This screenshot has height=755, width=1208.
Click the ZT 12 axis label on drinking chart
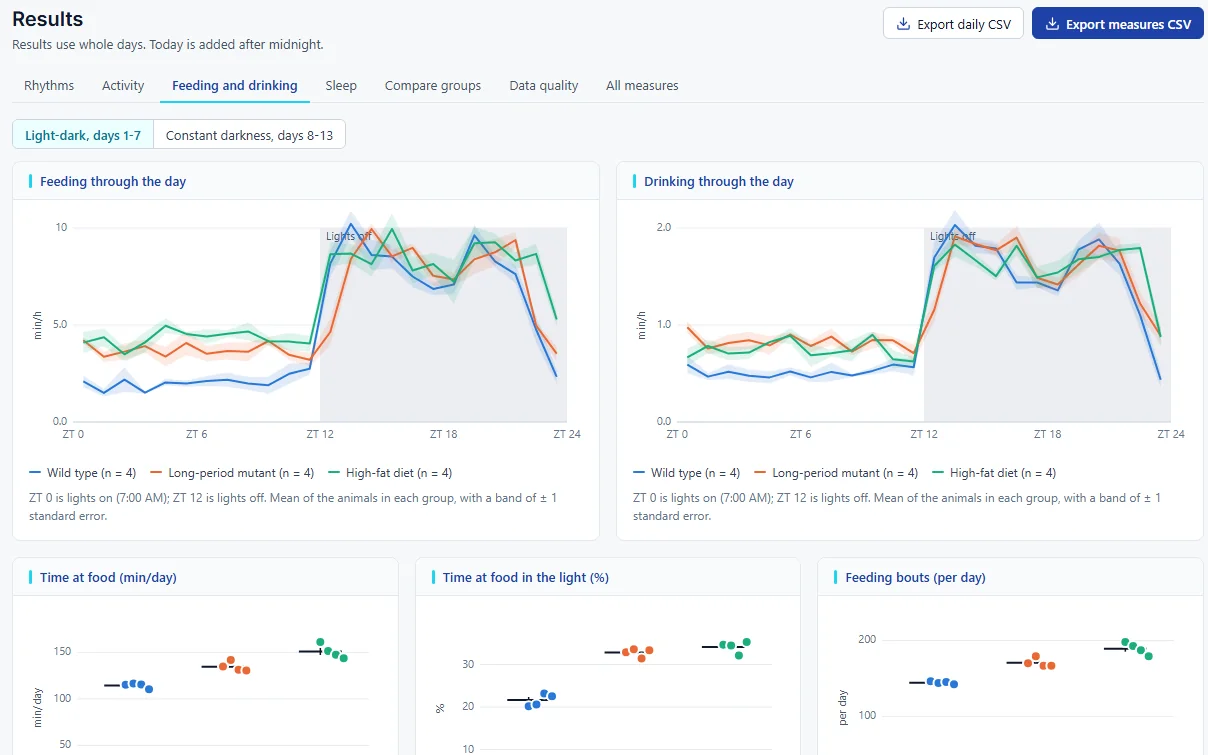[x=924, y=435]
